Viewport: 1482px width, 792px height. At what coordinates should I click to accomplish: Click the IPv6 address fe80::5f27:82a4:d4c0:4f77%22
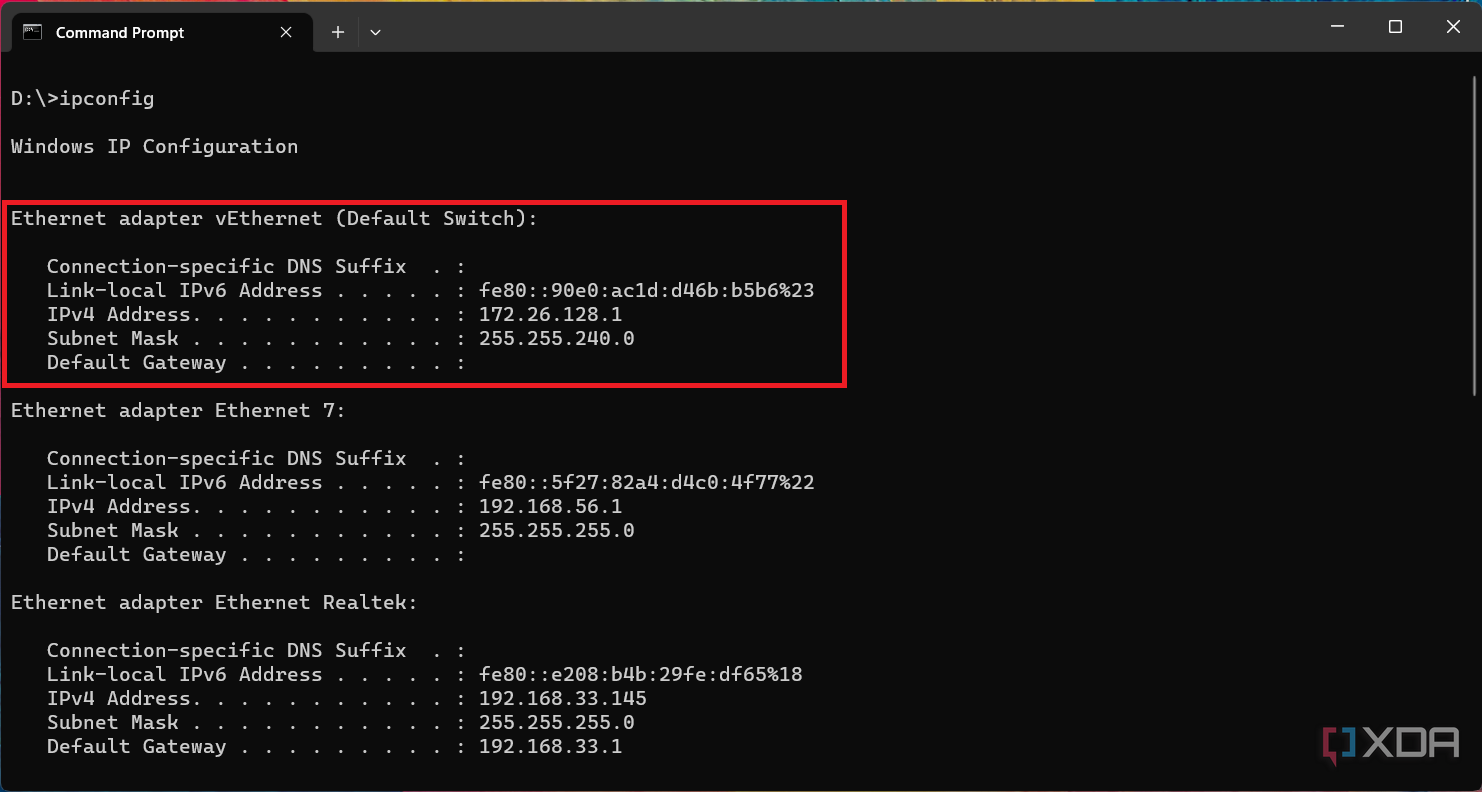[647, 482]
